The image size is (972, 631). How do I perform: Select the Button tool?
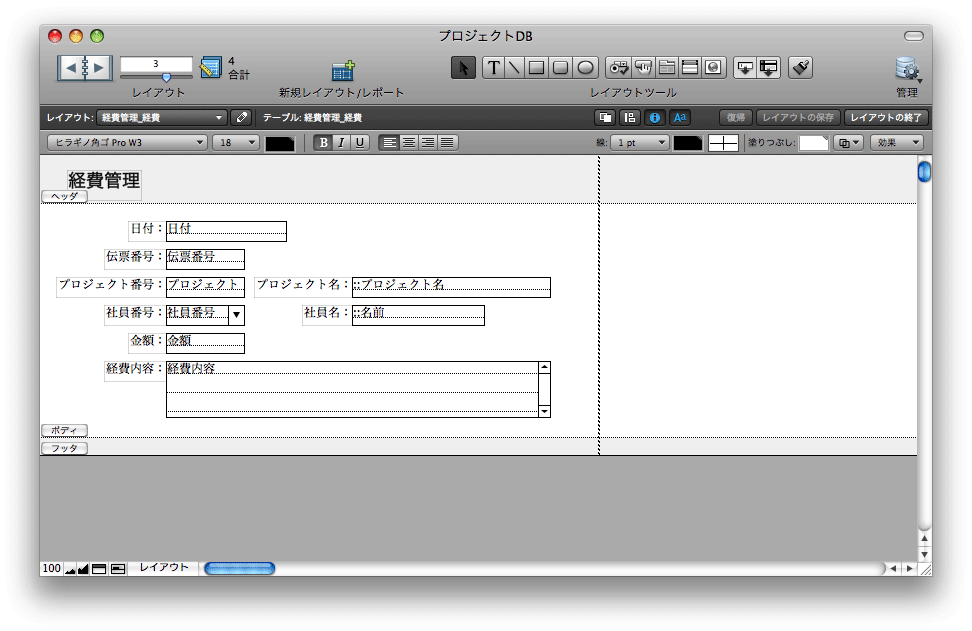tap(643, 68)
